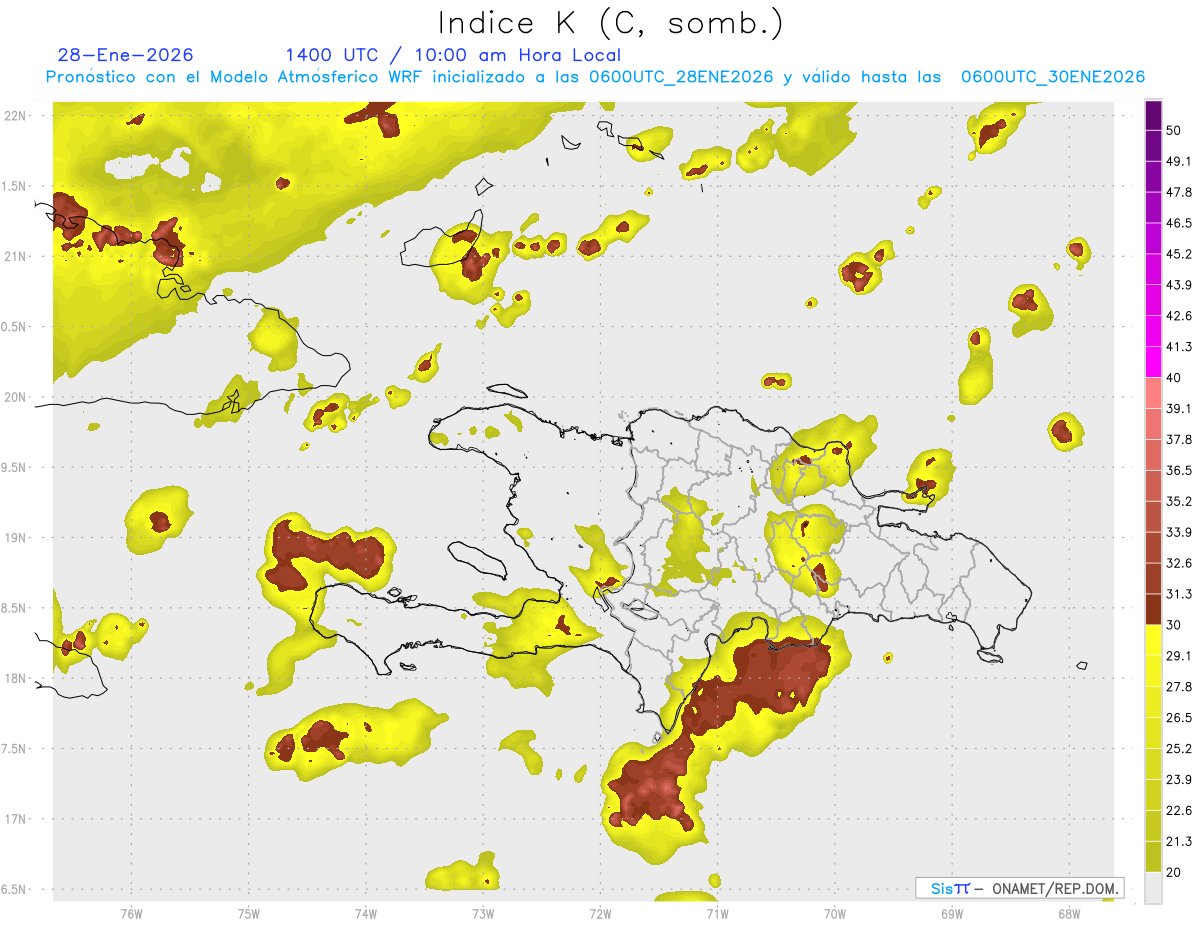Click the colorbar value 36.5
This screenshot has width=1200, height=927.
tap(1179, 470)
